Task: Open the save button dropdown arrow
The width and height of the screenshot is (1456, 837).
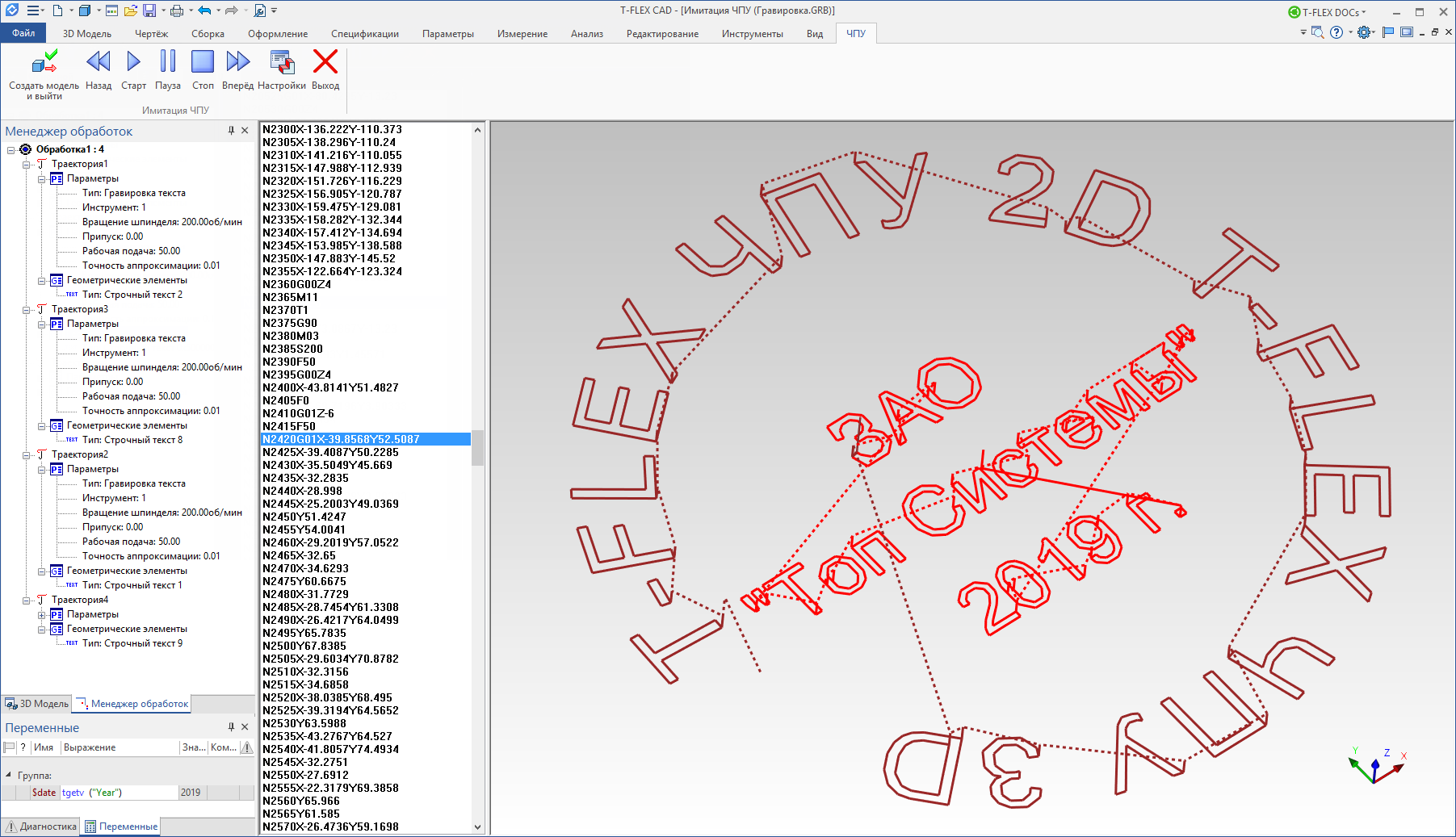Action: click(162, 10)
